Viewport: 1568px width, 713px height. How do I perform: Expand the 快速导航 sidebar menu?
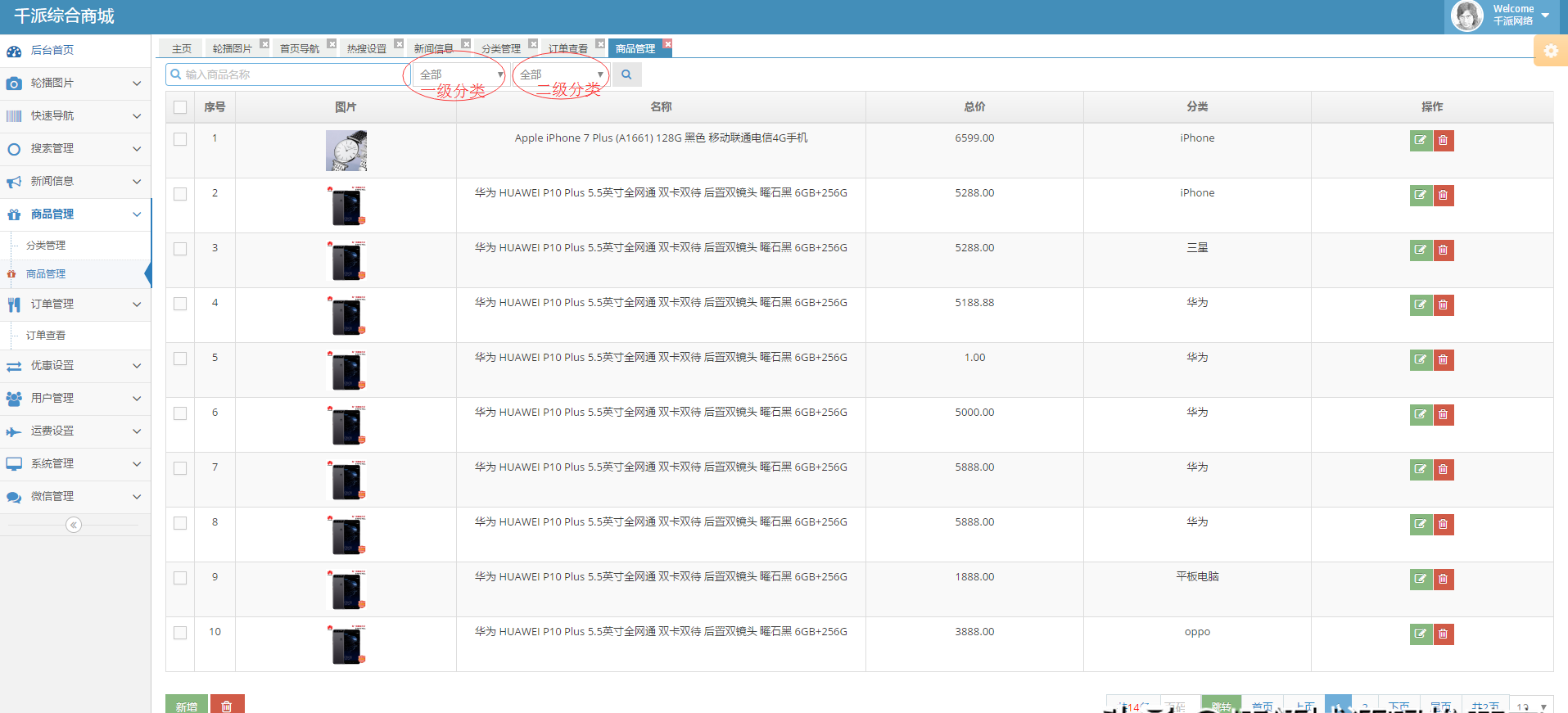(75, 116)
